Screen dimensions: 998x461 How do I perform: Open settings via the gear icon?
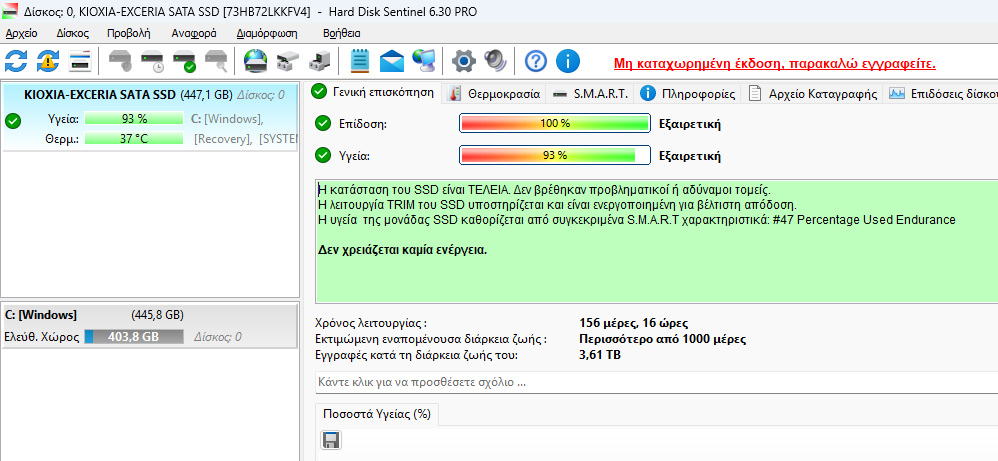click(464, 61)
